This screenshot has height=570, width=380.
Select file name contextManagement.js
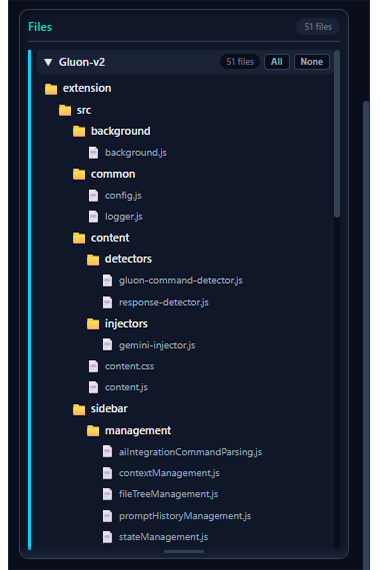(x=169, y=473)
